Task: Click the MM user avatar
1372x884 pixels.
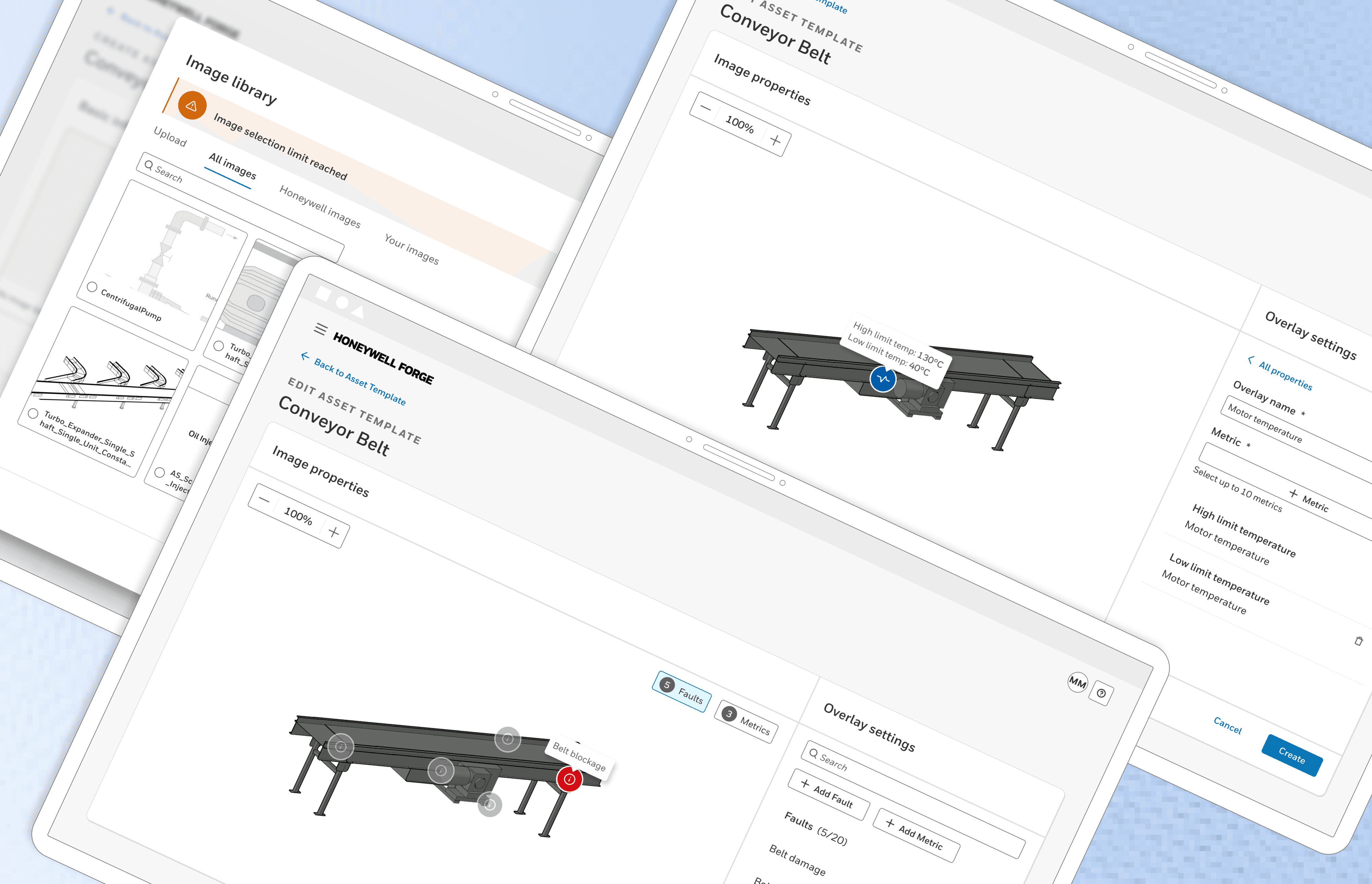Action: (1077, 682)
